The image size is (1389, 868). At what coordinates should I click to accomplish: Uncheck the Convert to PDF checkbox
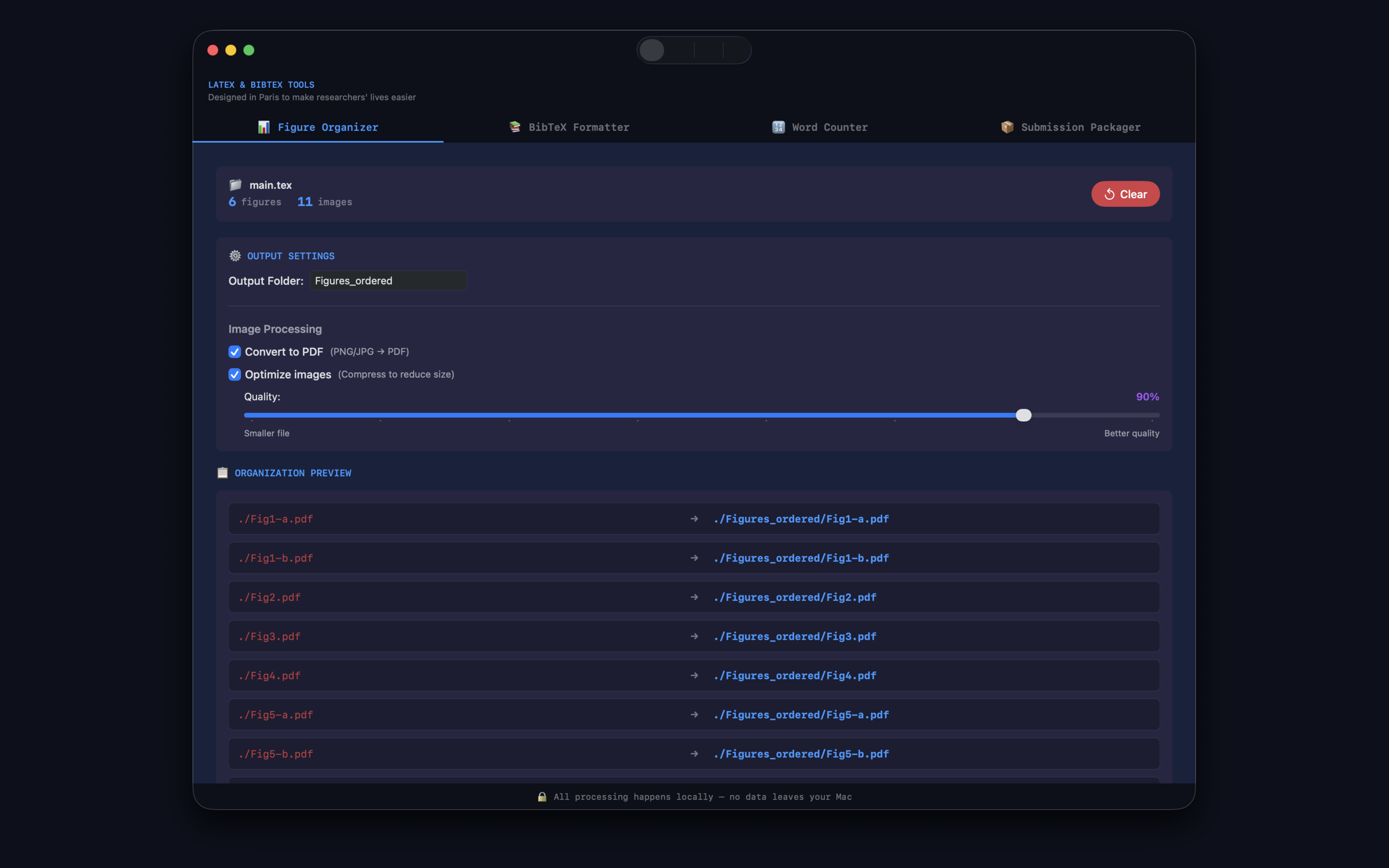point(235,352)
